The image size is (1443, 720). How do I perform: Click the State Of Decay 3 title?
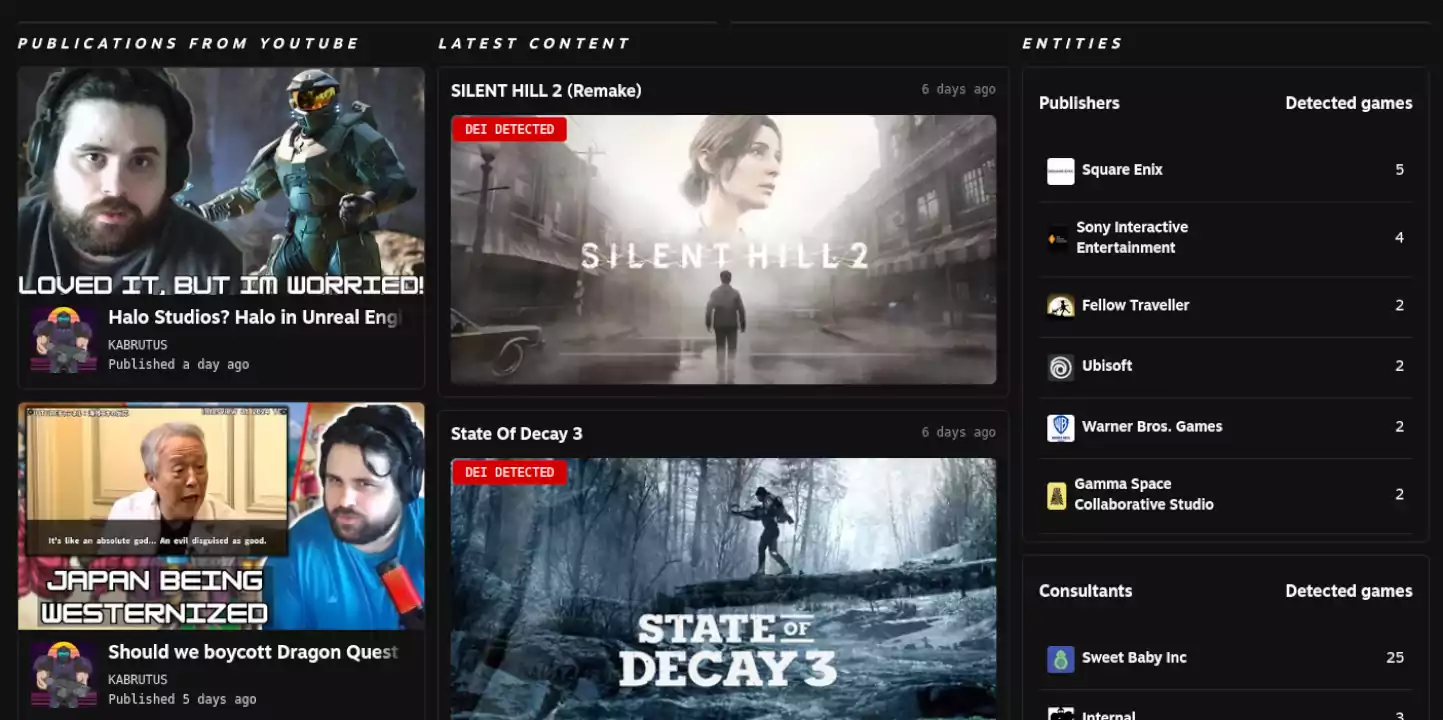[x=516, y=434]
